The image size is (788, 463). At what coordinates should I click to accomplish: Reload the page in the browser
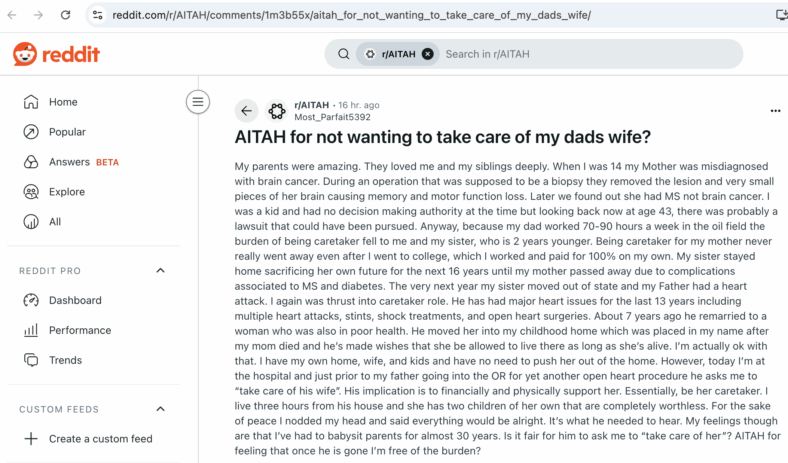click(65, 15)
